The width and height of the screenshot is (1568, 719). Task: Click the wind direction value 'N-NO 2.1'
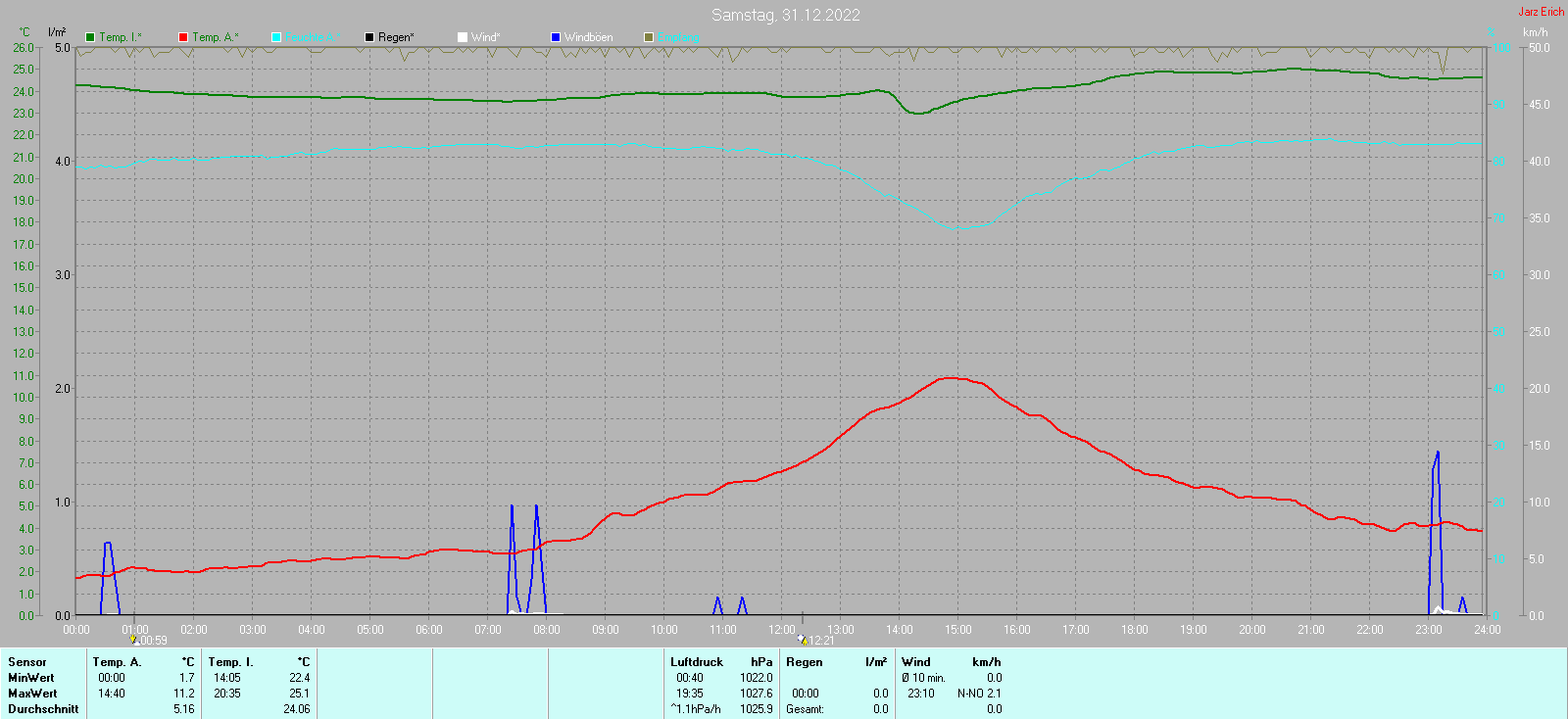coord(979,694)
